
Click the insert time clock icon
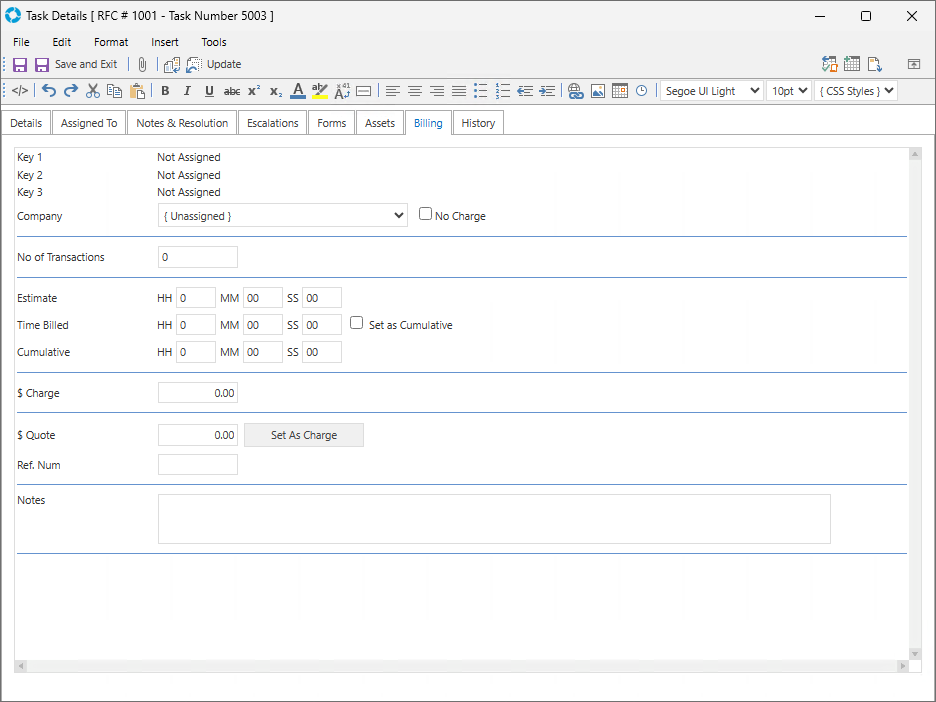pyautogui.click(x=641, y=91)
